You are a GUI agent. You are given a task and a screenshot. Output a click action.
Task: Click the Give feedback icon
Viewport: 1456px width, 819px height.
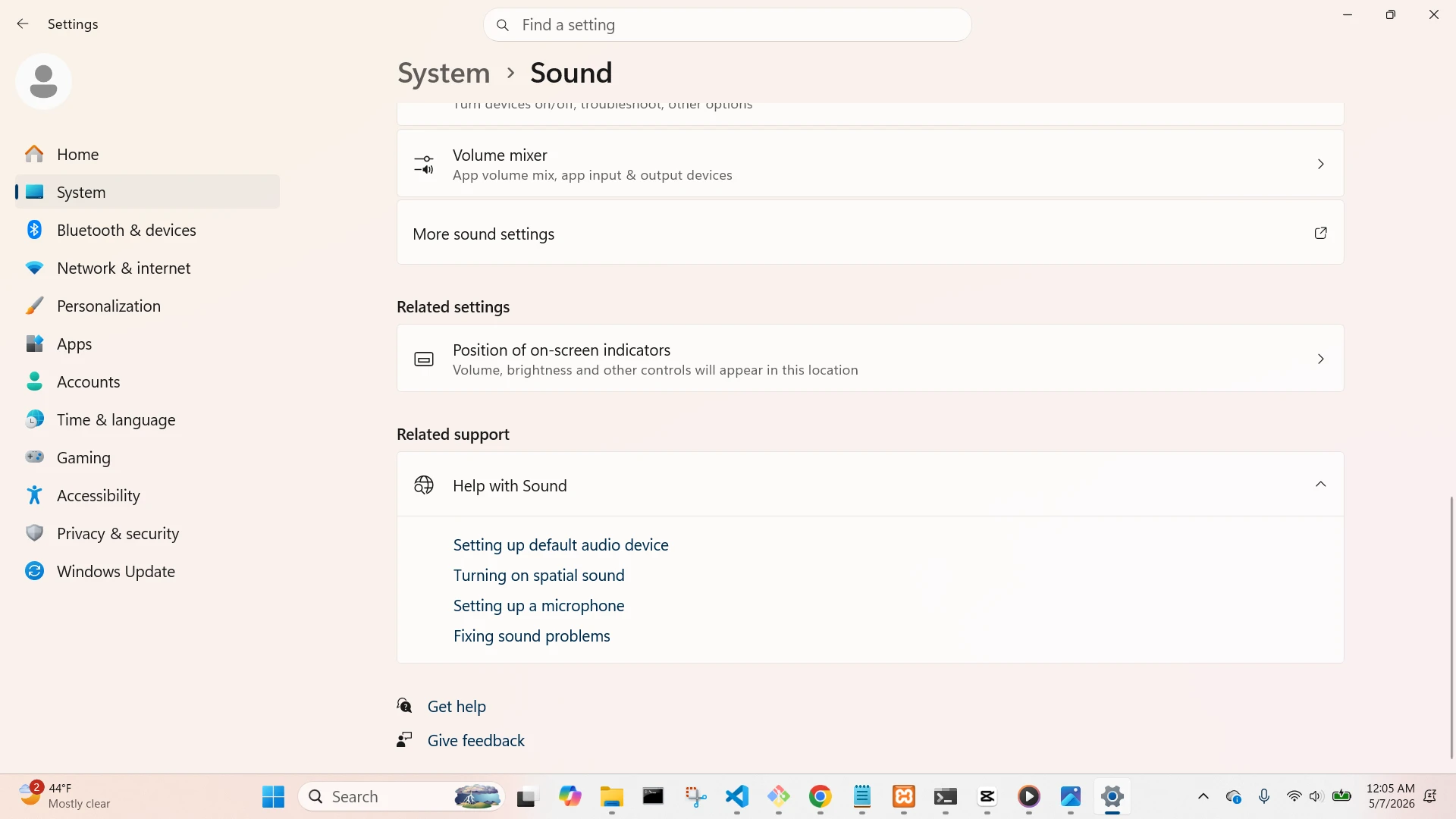pyautogui.click(x=405, y=740)
